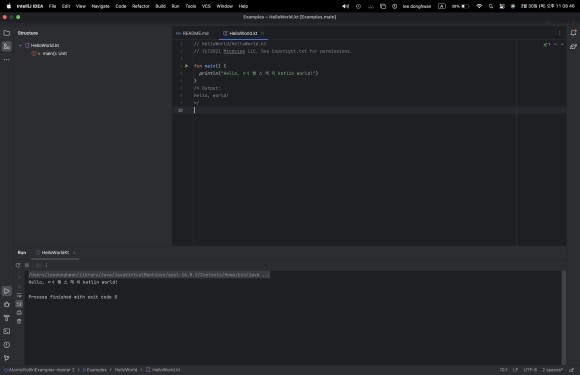Open the Project tool window folder icon
This screenshot has height=375, width=580.
(x=7, y=33)
